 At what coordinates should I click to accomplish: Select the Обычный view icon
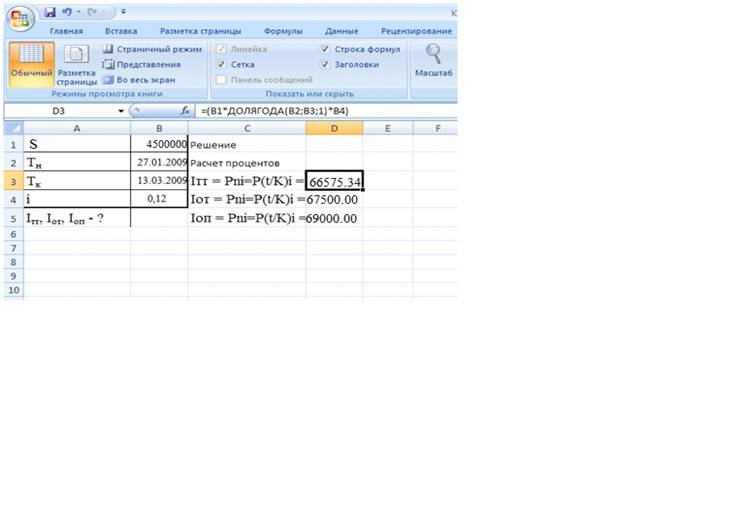31,64
